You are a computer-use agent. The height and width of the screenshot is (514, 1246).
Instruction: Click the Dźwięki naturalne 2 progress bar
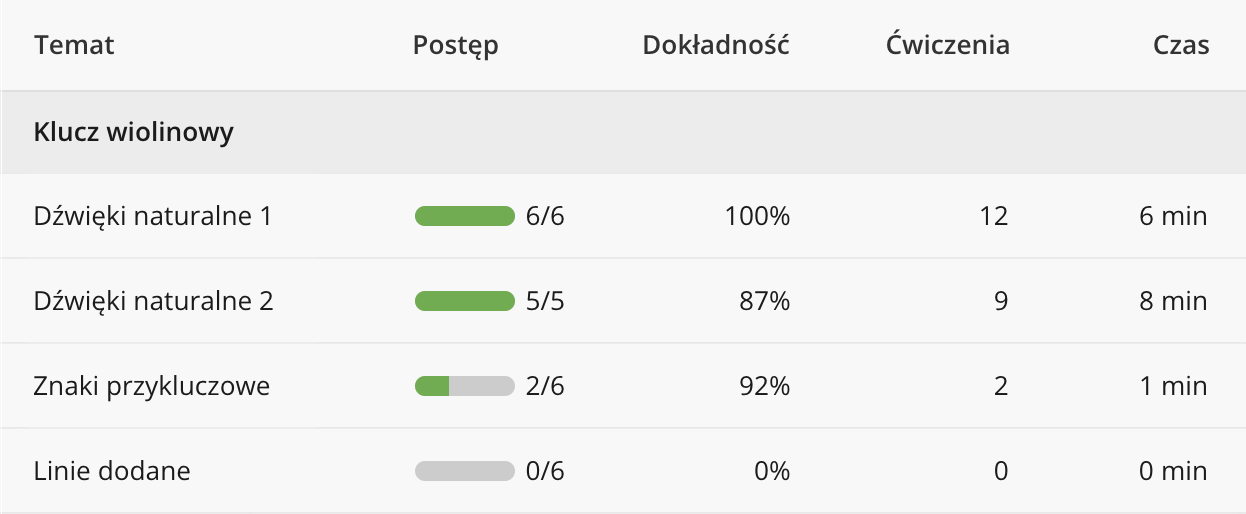coord(464,301)
